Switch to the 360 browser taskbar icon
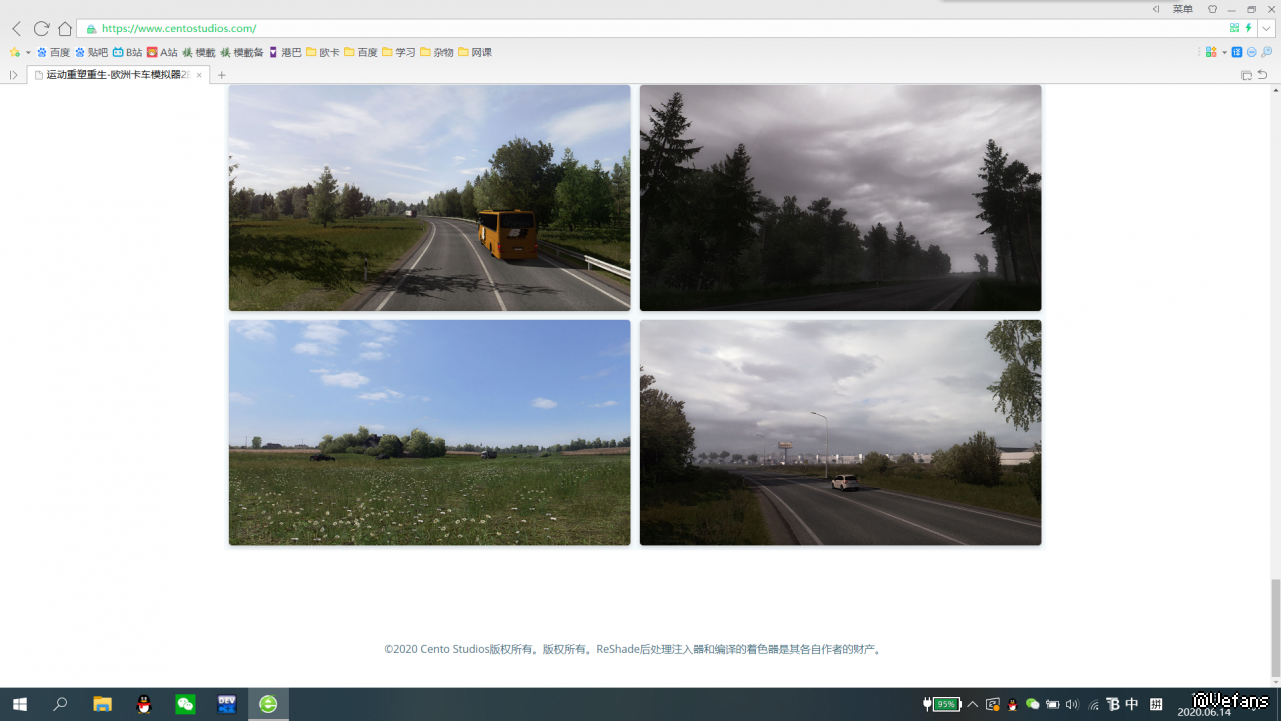 (x=268, y=704)
